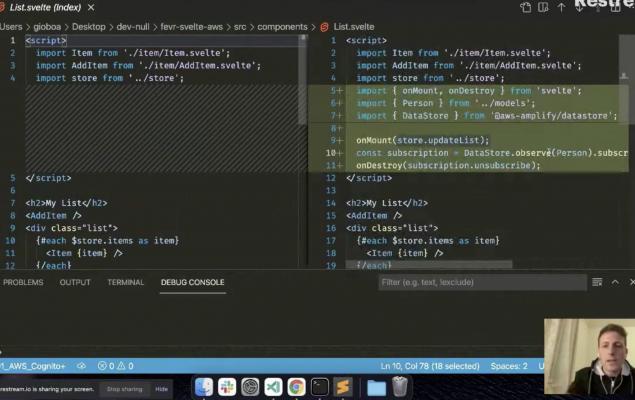Click the cloud sync icon in status bar
Image resolution: width=635 pixels, height=400 pixels.
coord(81,366)
